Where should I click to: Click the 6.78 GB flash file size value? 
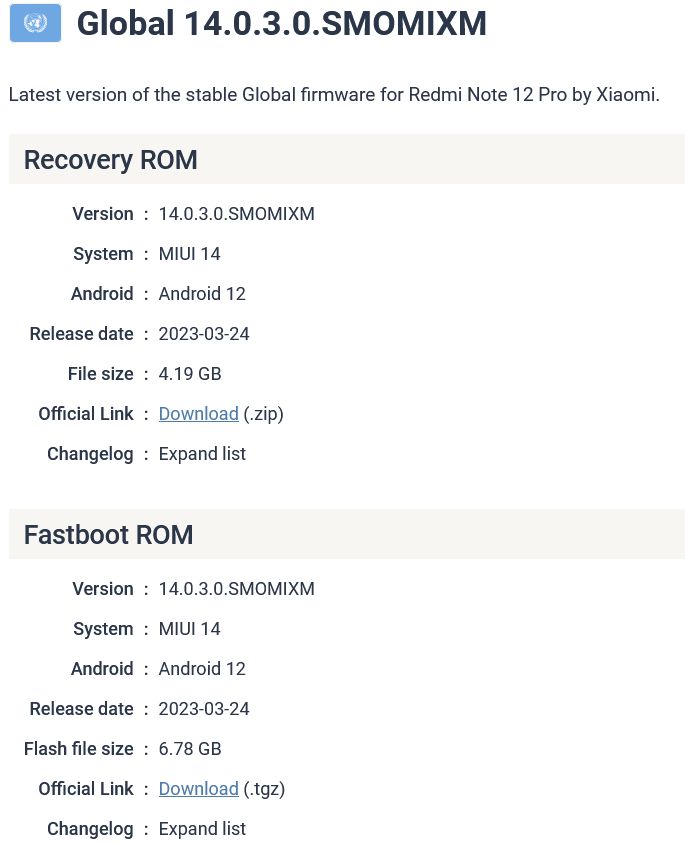(x=190, y=749)
